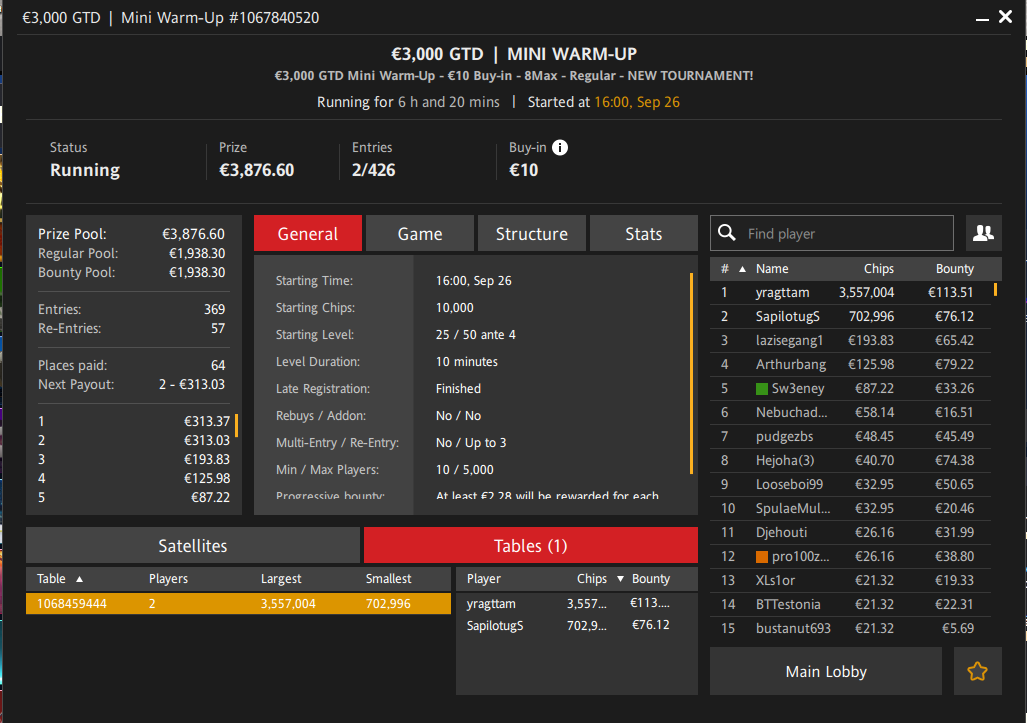Image resolution: width=1027 pixels, height=723 pixels.
Task: Sort tables by Largest column header
Action: coord(281,579)
